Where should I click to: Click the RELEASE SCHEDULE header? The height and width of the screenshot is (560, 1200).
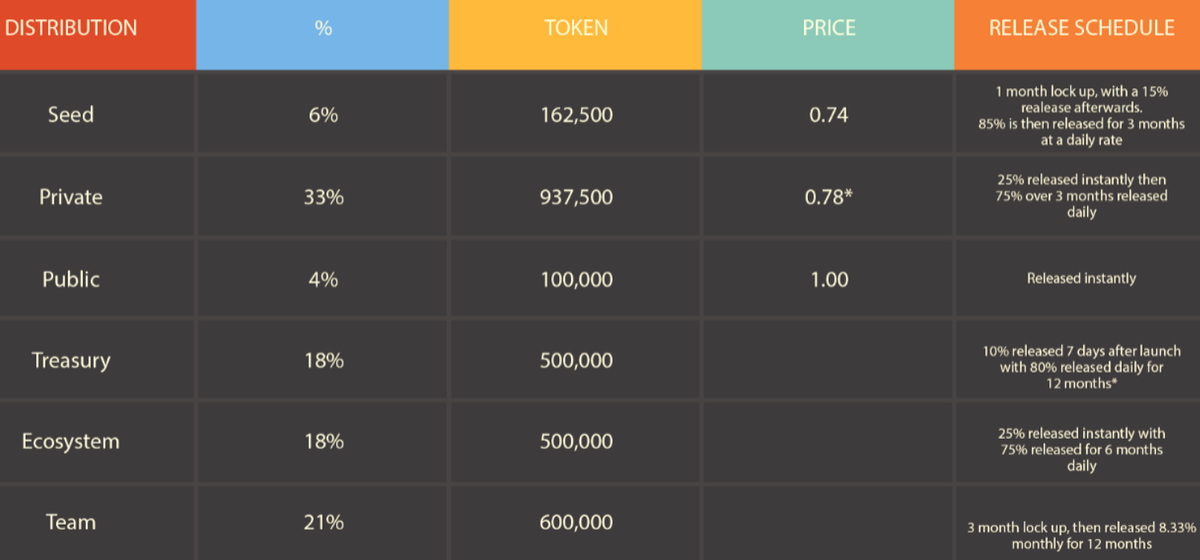pyautogui.click(x=1081, y=29)
